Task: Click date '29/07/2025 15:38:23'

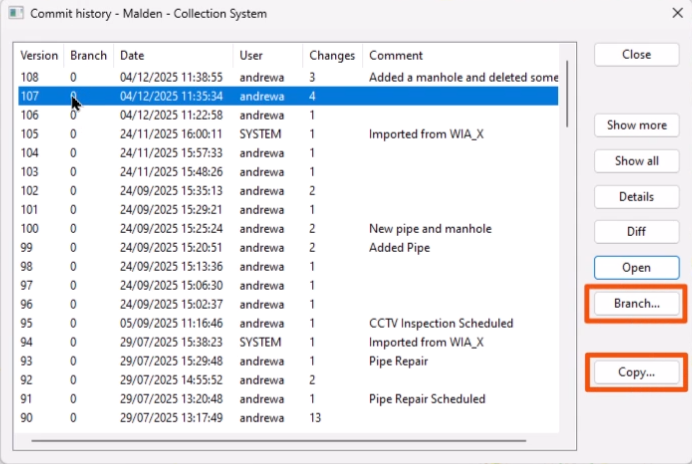Action: point(171,343)
